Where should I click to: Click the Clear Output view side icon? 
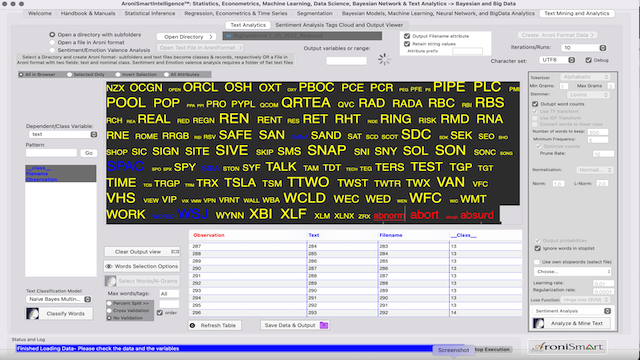pos(175,251)
